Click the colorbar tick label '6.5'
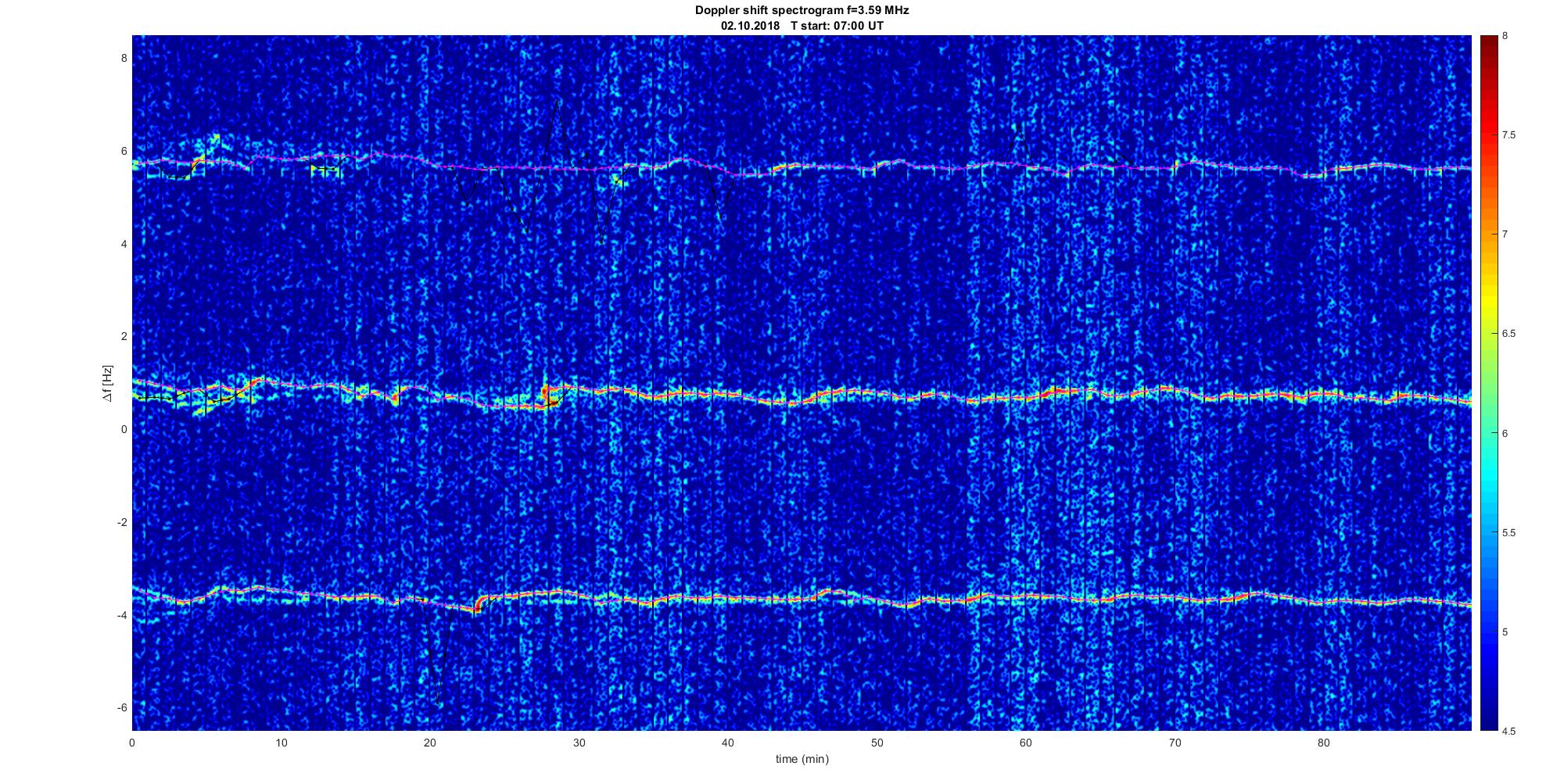 coord(1509,334)
